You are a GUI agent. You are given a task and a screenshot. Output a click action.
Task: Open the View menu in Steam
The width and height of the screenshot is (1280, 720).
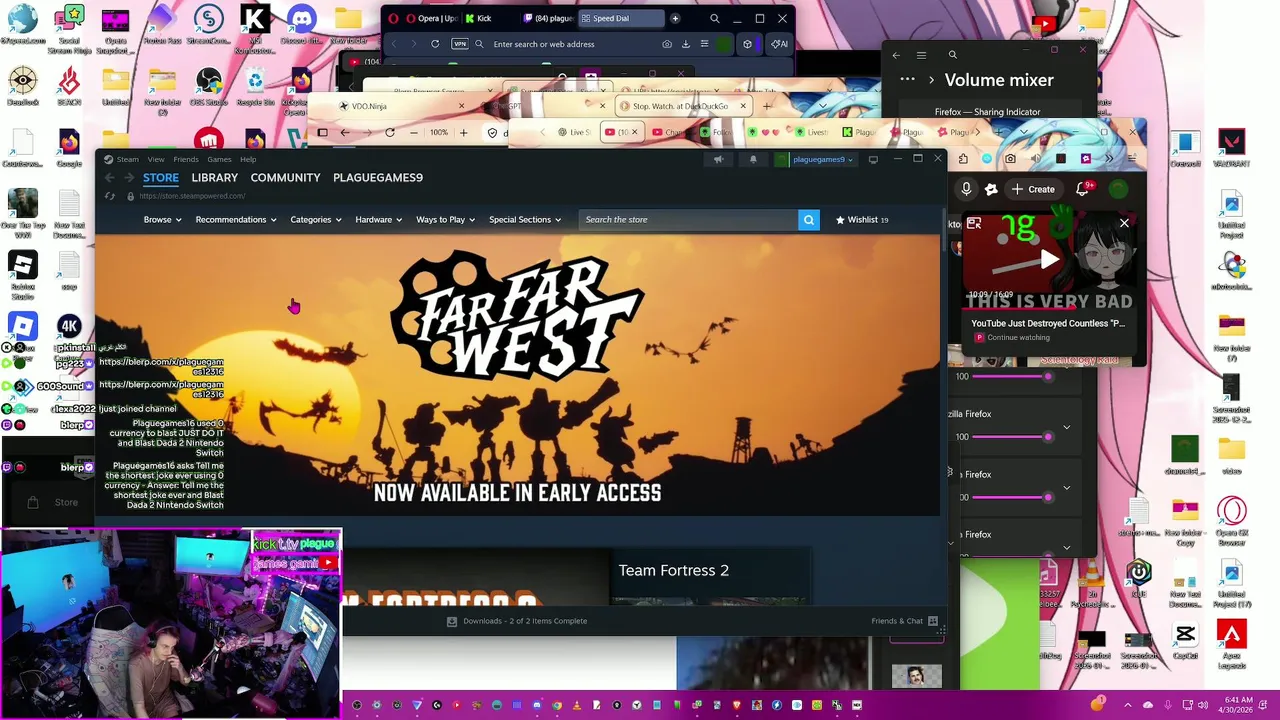156,159
